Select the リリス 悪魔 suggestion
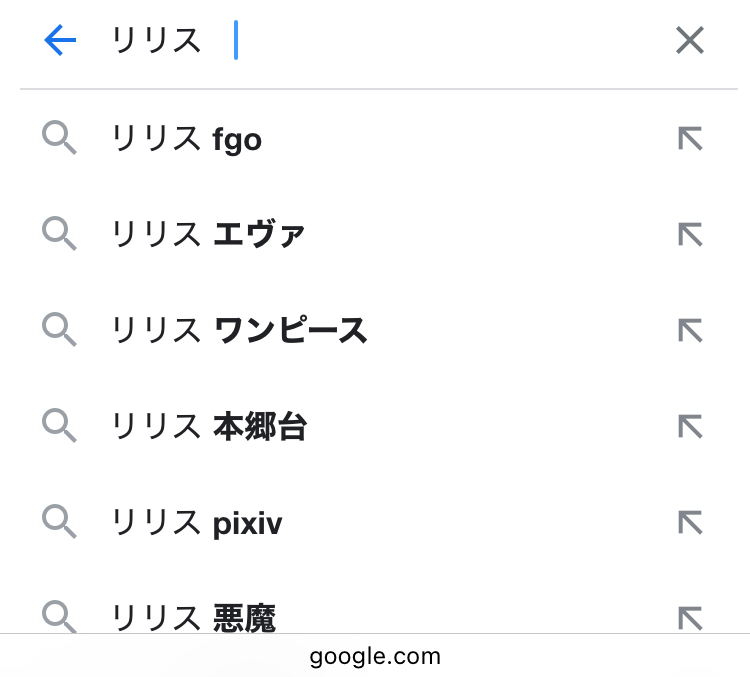750x677 pixels. point(194,617)
